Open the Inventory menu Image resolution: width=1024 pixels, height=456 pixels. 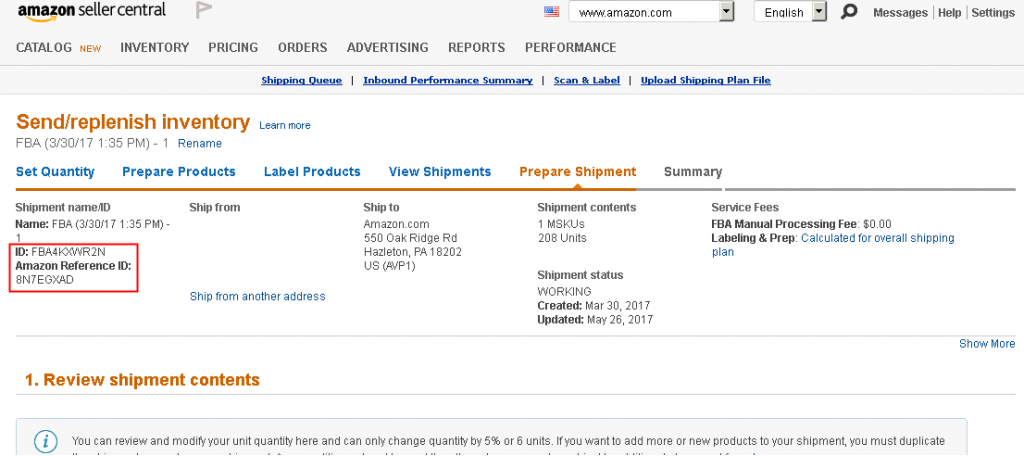pos(154,47)
